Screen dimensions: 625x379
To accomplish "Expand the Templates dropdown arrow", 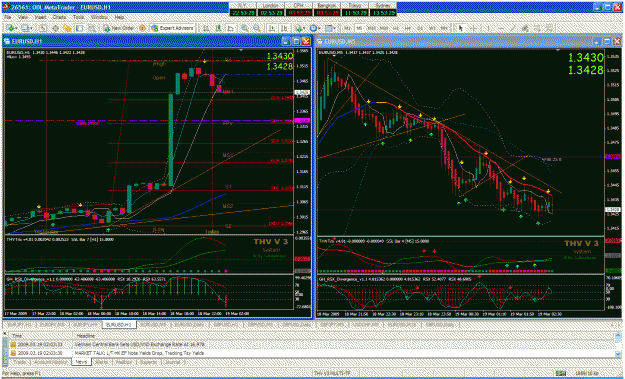I will pos(334,28).
